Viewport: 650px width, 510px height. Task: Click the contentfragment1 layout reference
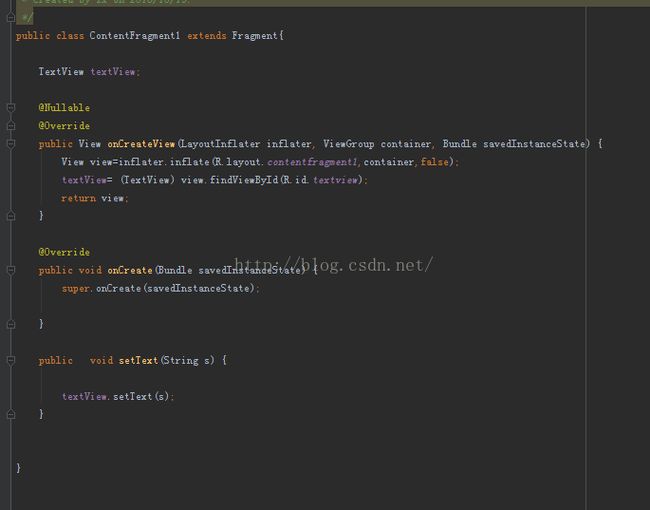312,162
